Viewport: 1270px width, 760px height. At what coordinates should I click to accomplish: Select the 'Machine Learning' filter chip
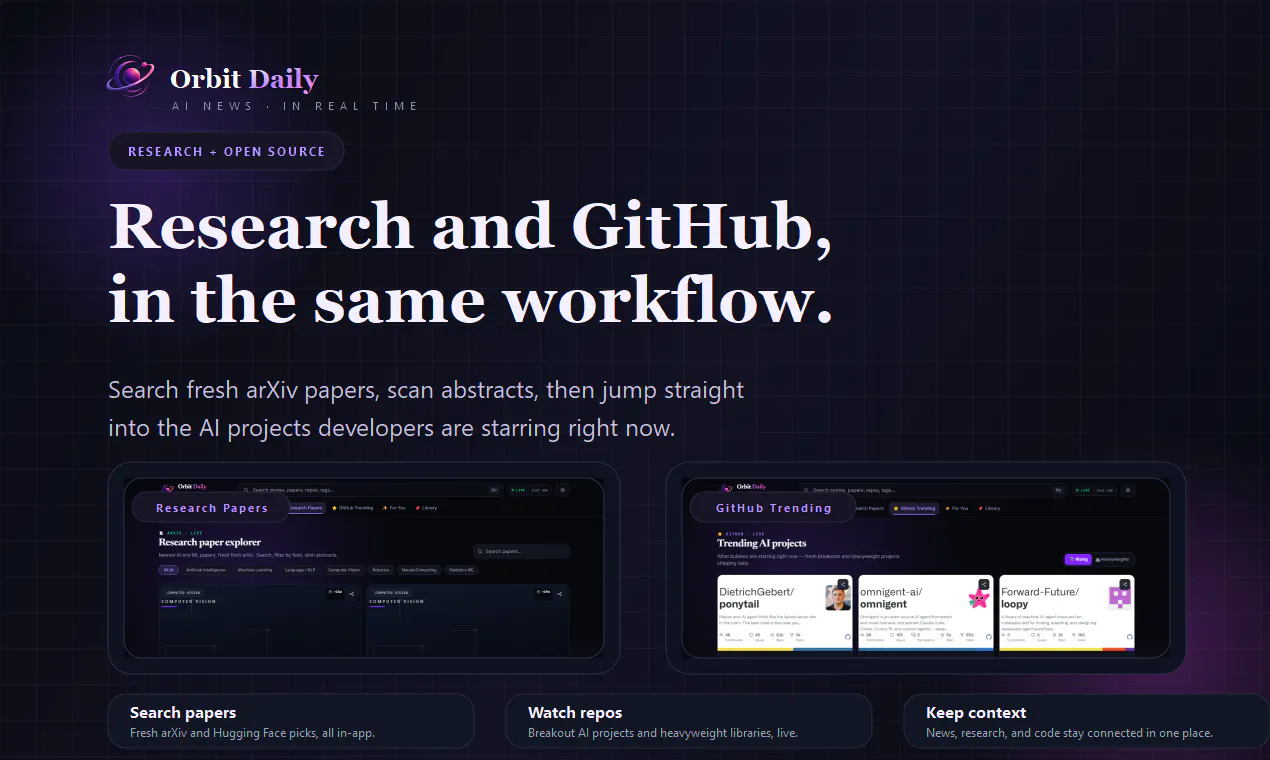tap(255, 570)
